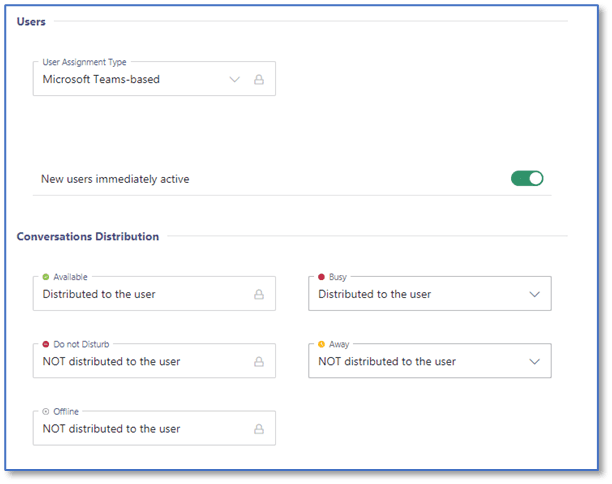The image size is (612, 484).
Task: Click the green Available status icon
Action: coord(46,277)
